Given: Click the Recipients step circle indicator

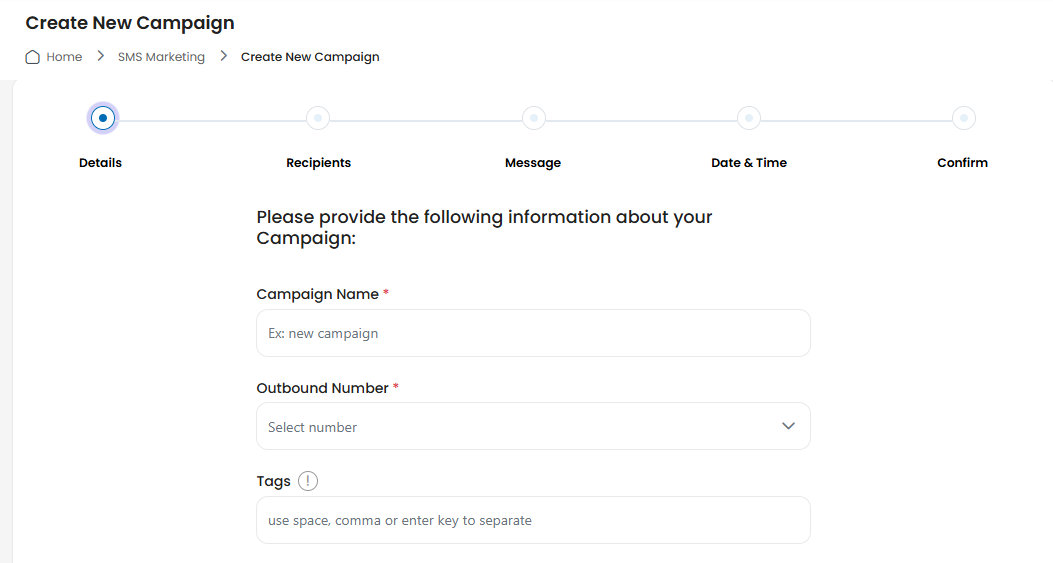Looking at the screenshot, I should click(x=318, y=118).
